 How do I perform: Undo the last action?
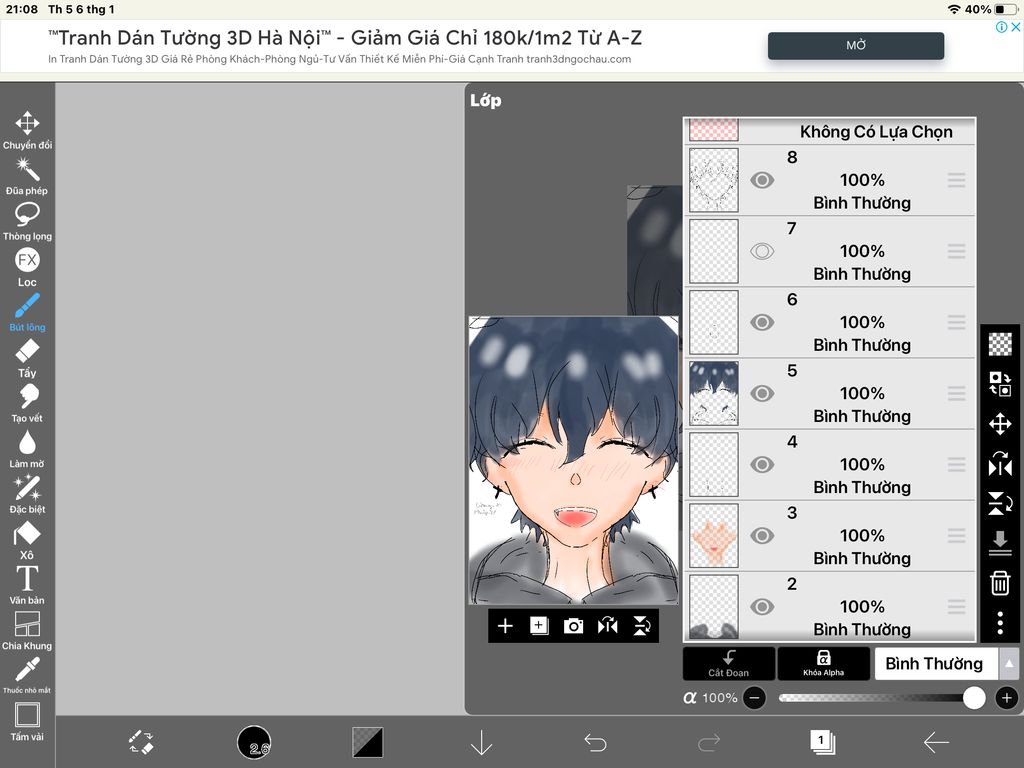pos(595,743)
